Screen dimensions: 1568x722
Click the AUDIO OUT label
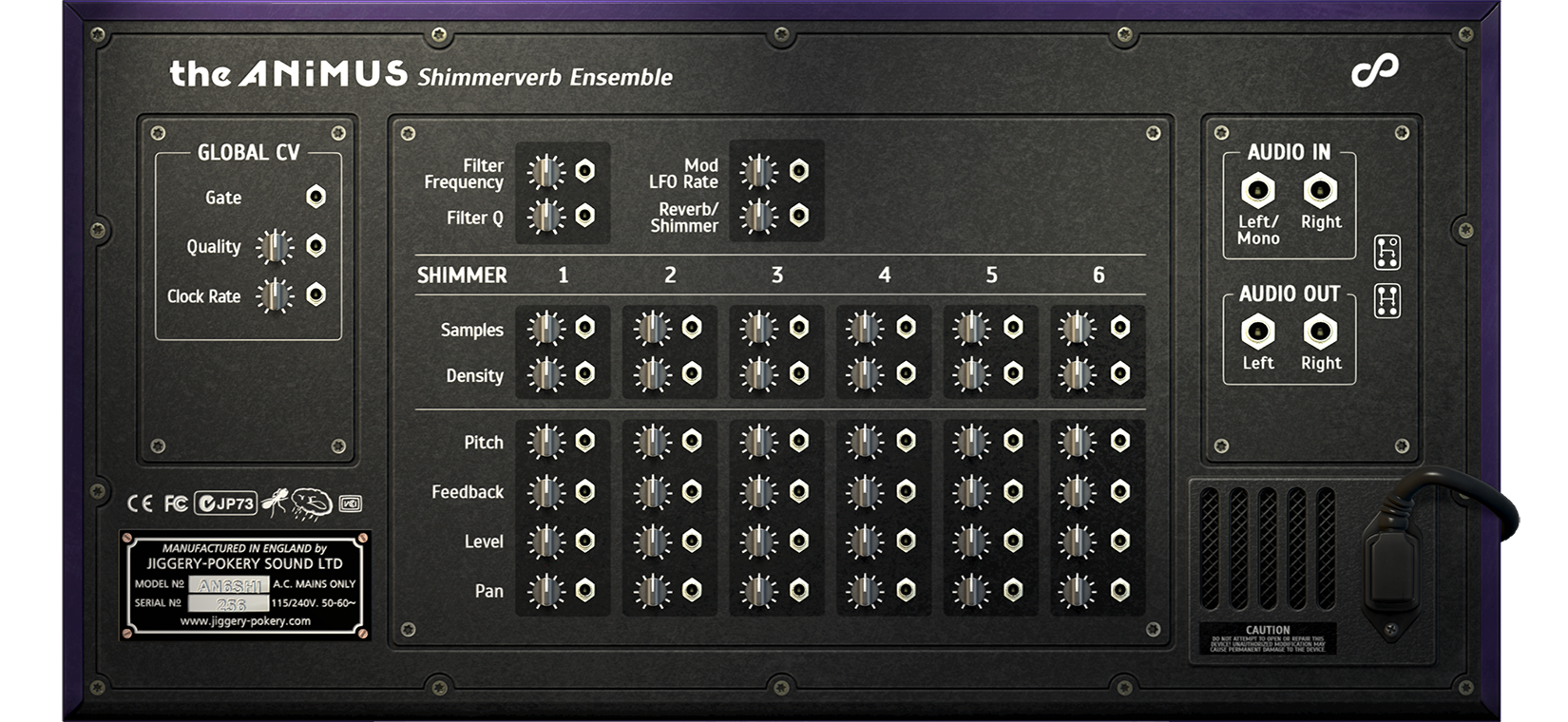pos(1290,294)
